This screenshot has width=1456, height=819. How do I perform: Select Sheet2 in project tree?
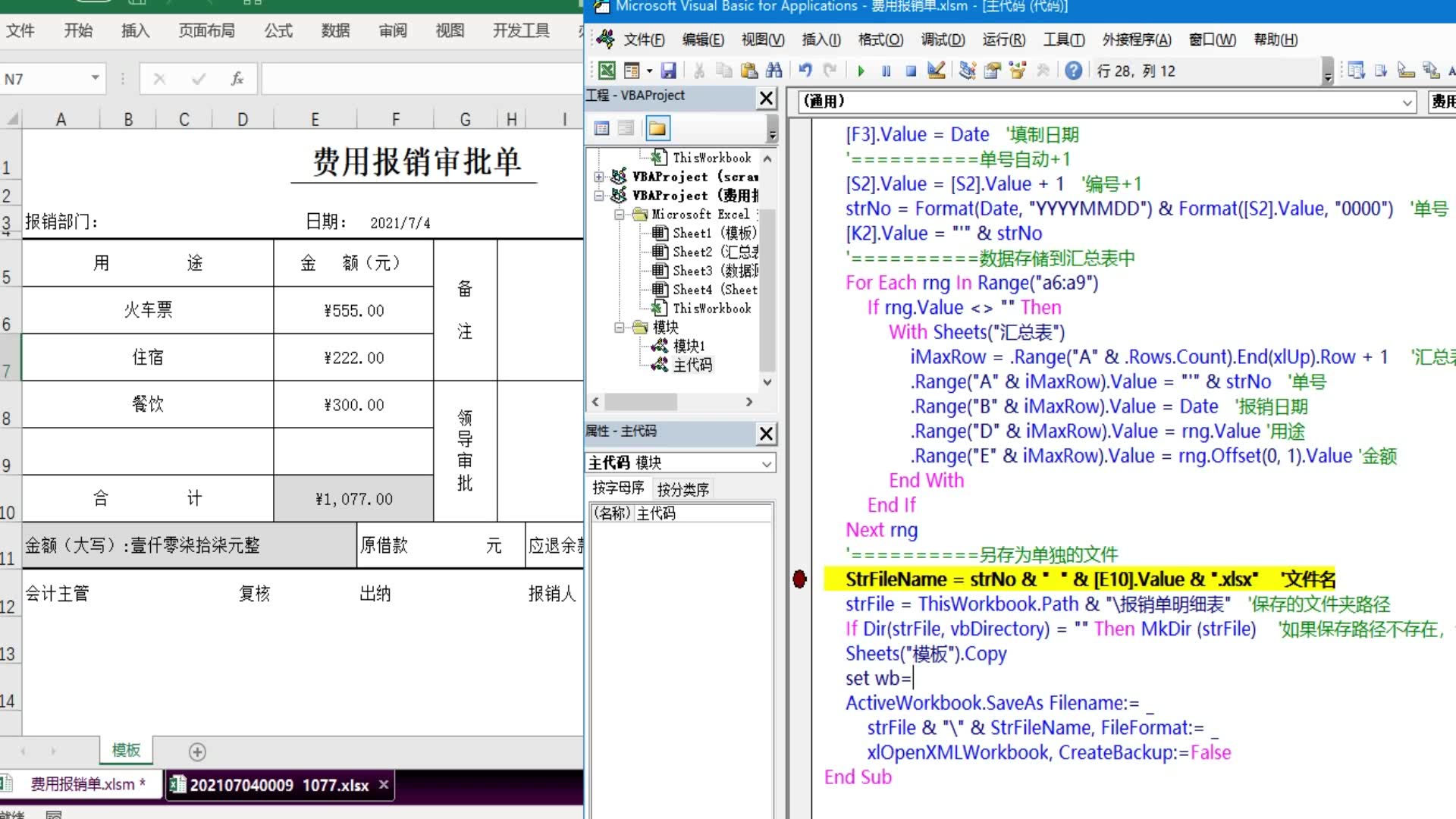click(x=705, y=252)
